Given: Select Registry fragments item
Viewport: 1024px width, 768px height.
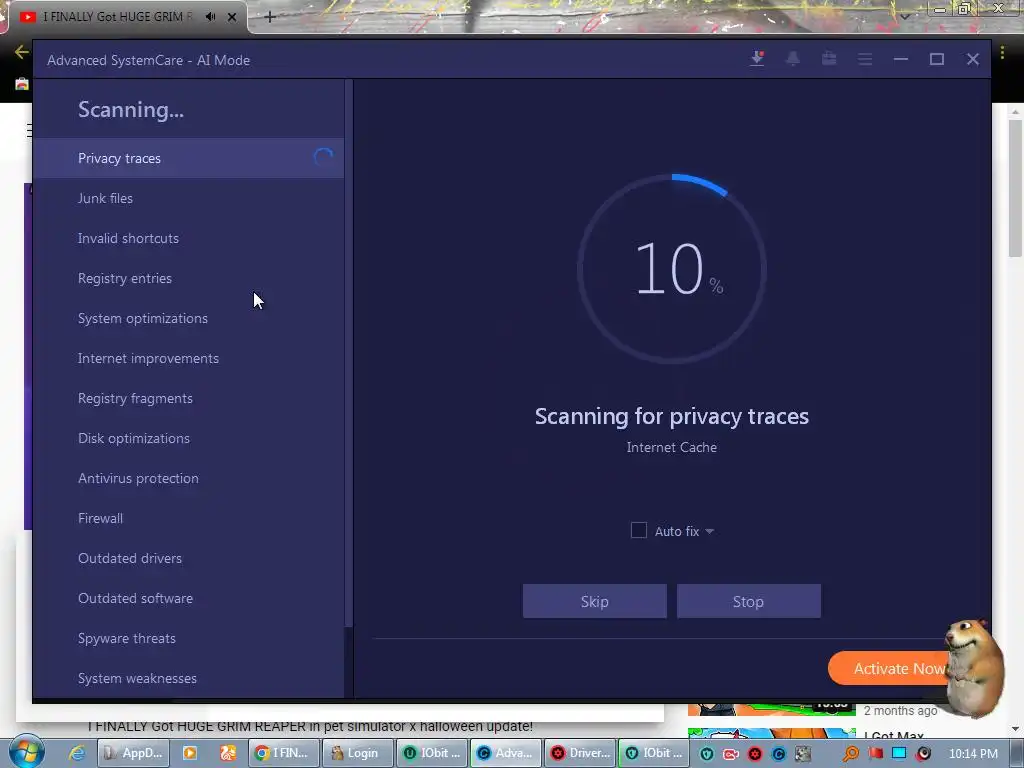Looking at the screenshot, I should coord(188,398).
